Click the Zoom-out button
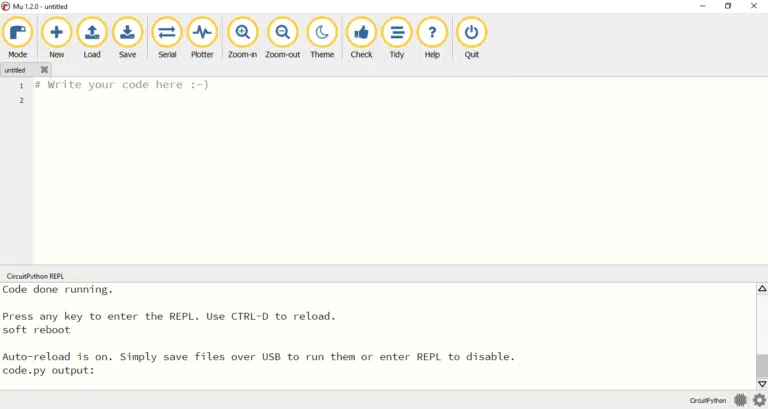 click(x=283, y=38)
